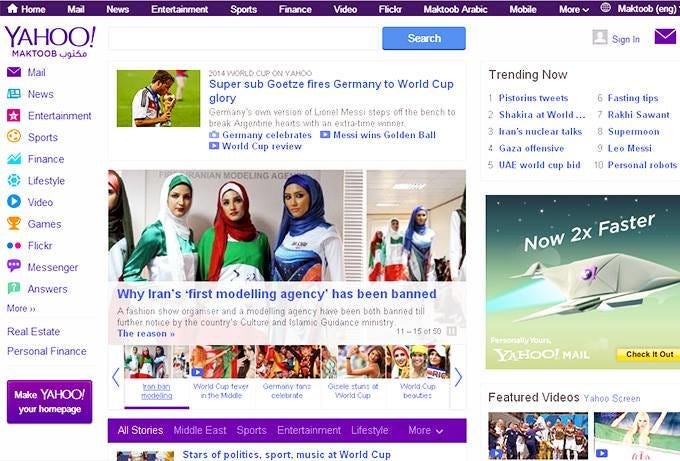The image size is (680, 461).
Task: Open Finance in top navigation bar
Action: (295, 9)
